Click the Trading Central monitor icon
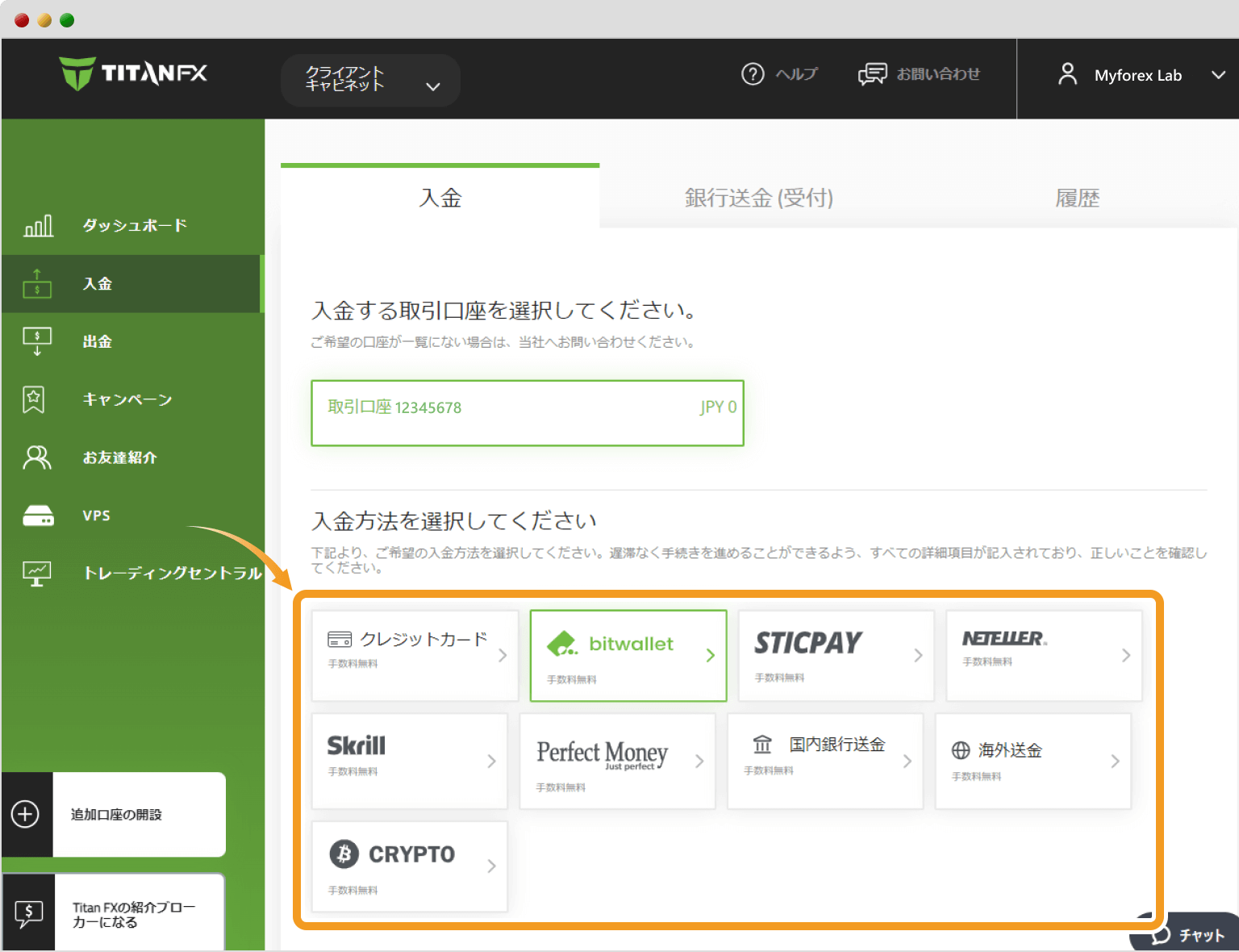The image size is (1239, 952). (x=37, y=574)
